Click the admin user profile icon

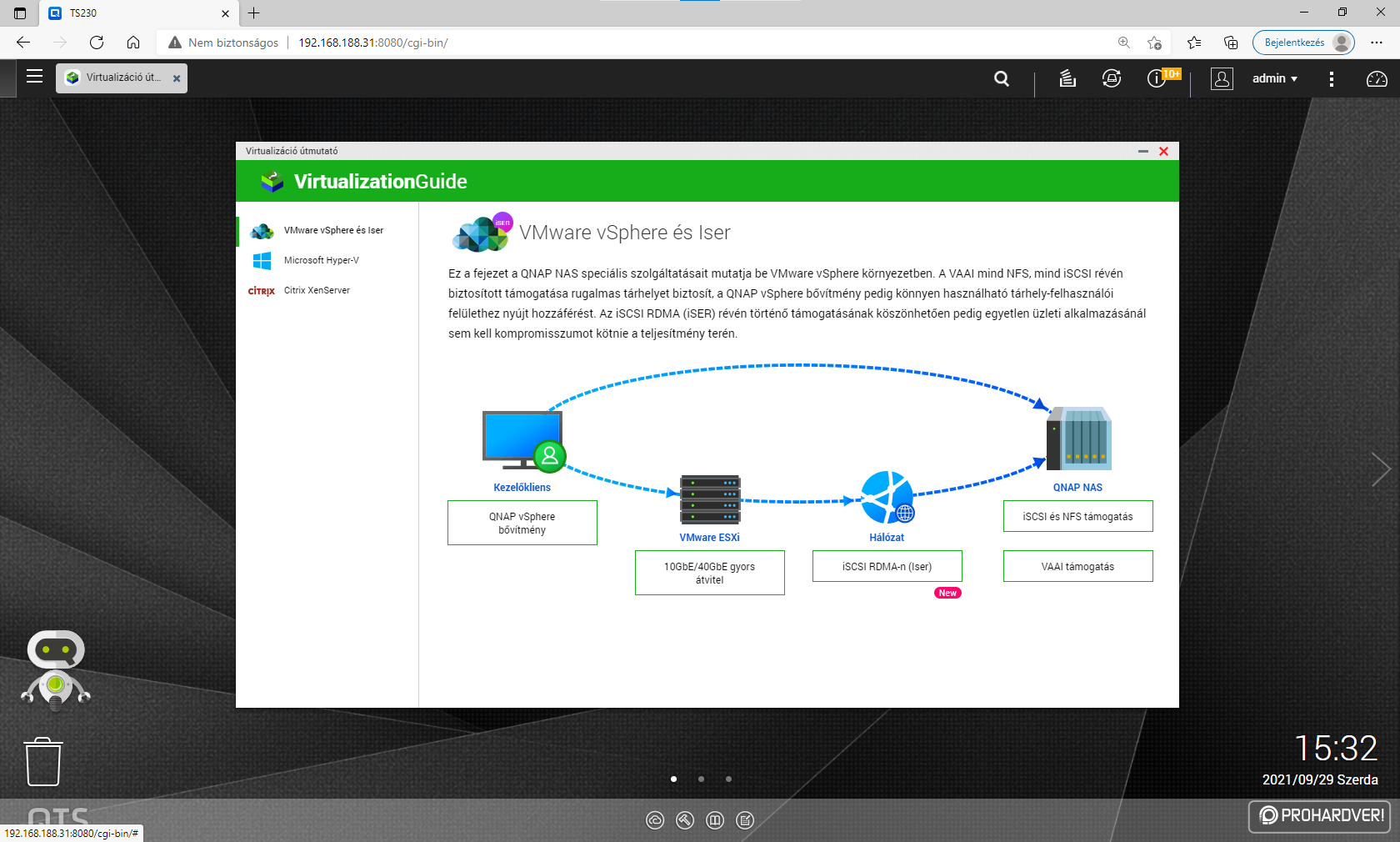[x=1222, y=78]
